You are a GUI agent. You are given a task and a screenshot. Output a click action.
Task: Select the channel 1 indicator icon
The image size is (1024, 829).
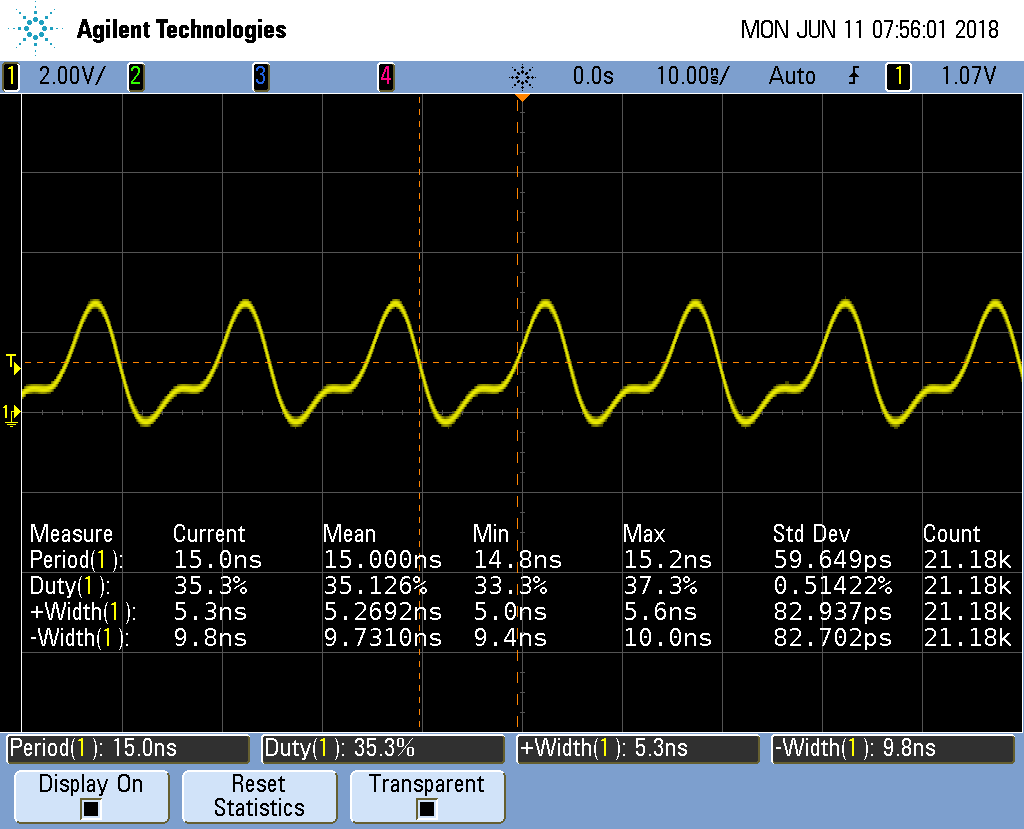click(10, 75)
